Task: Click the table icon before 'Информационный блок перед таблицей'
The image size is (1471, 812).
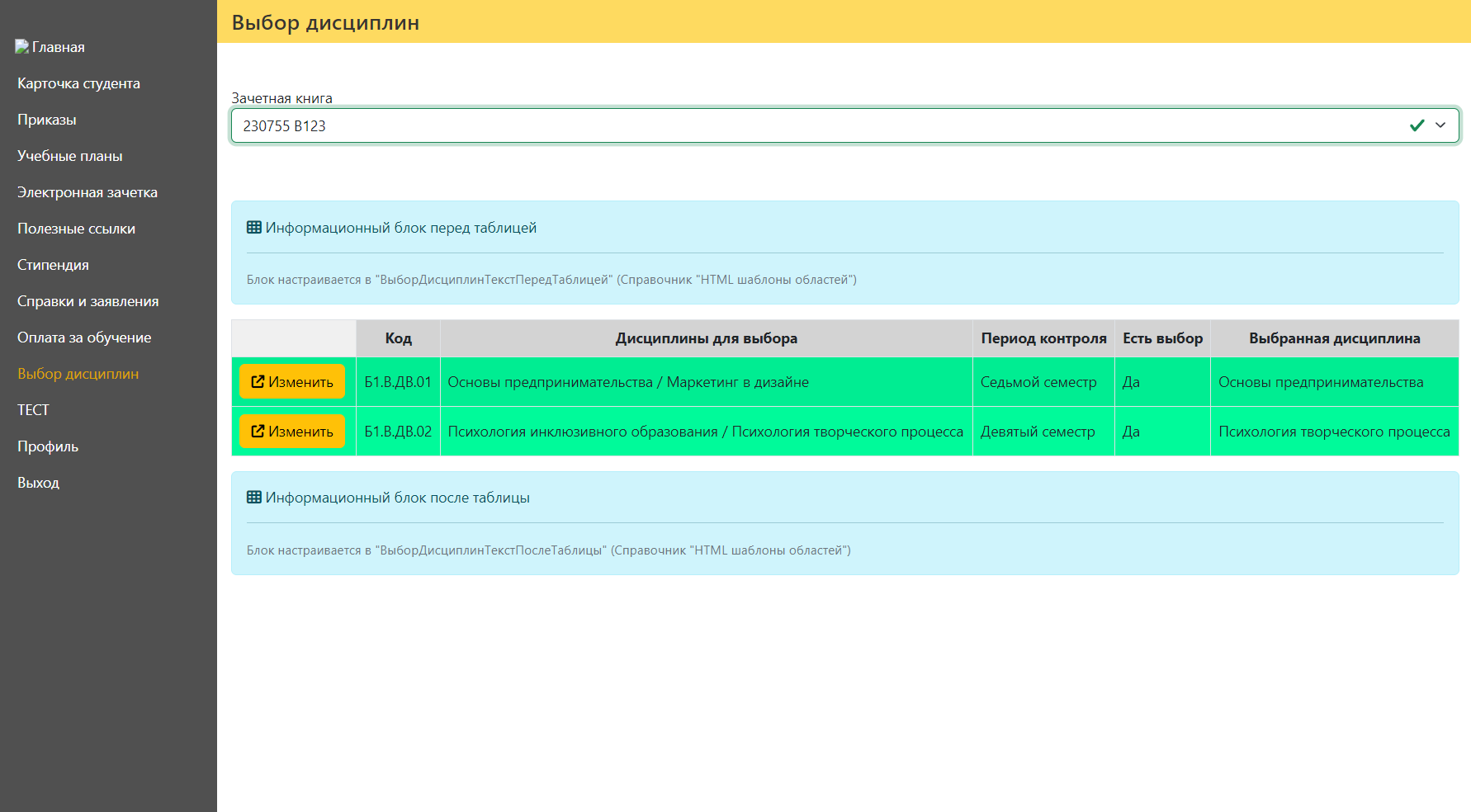Action: (254, 228)
